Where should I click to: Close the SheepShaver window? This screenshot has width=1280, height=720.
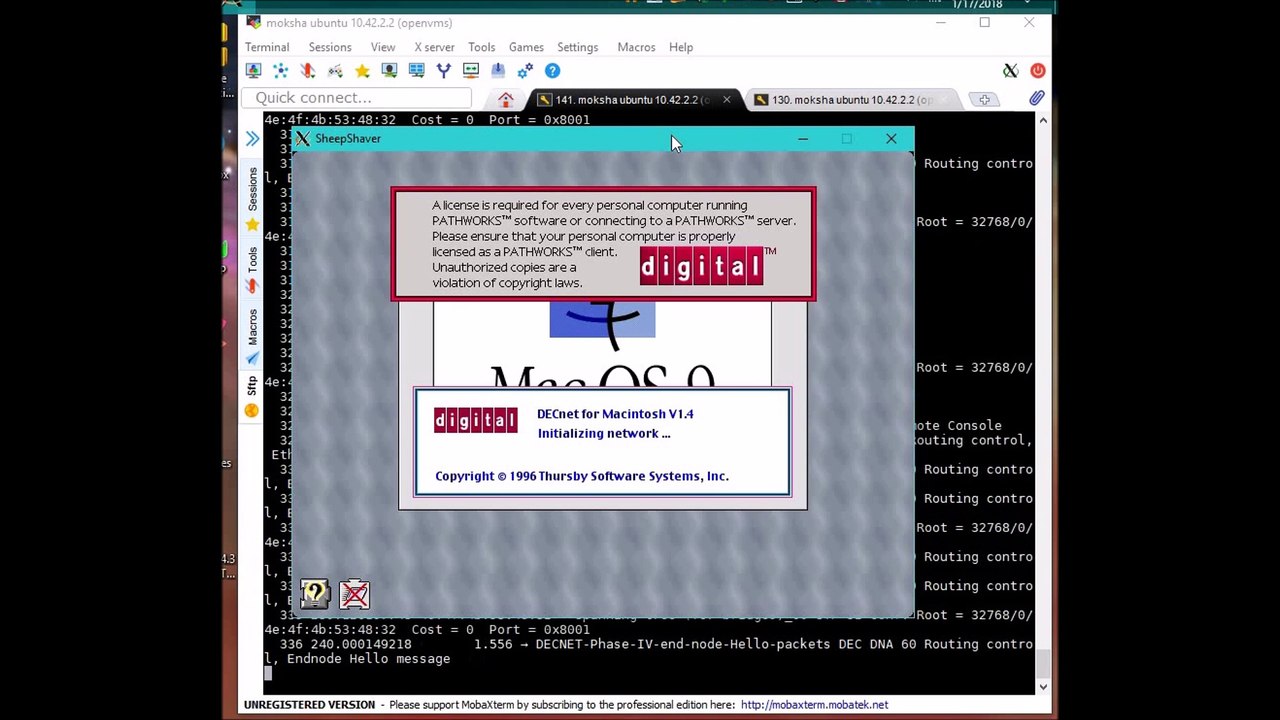pos(891,139)
